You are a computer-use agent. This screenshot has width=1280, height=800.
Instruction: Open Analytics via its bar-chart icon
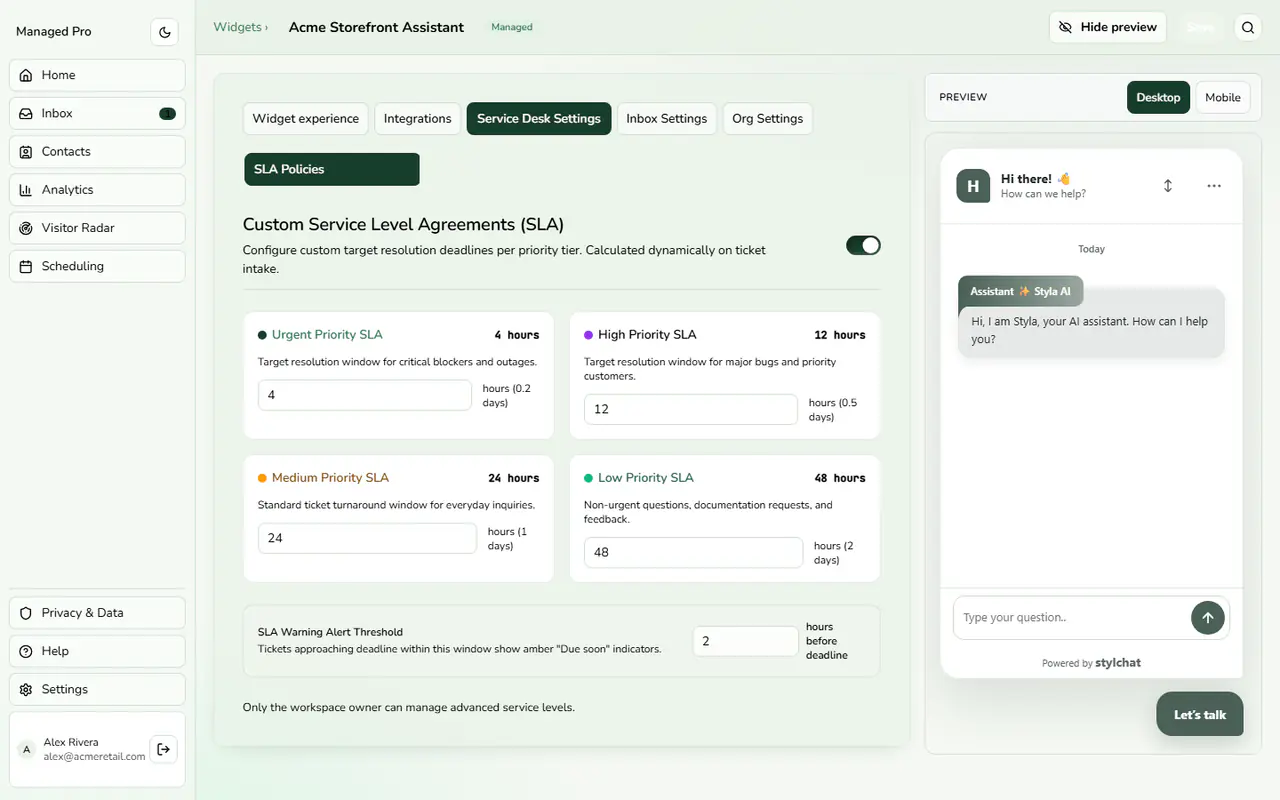pos(26,190)
